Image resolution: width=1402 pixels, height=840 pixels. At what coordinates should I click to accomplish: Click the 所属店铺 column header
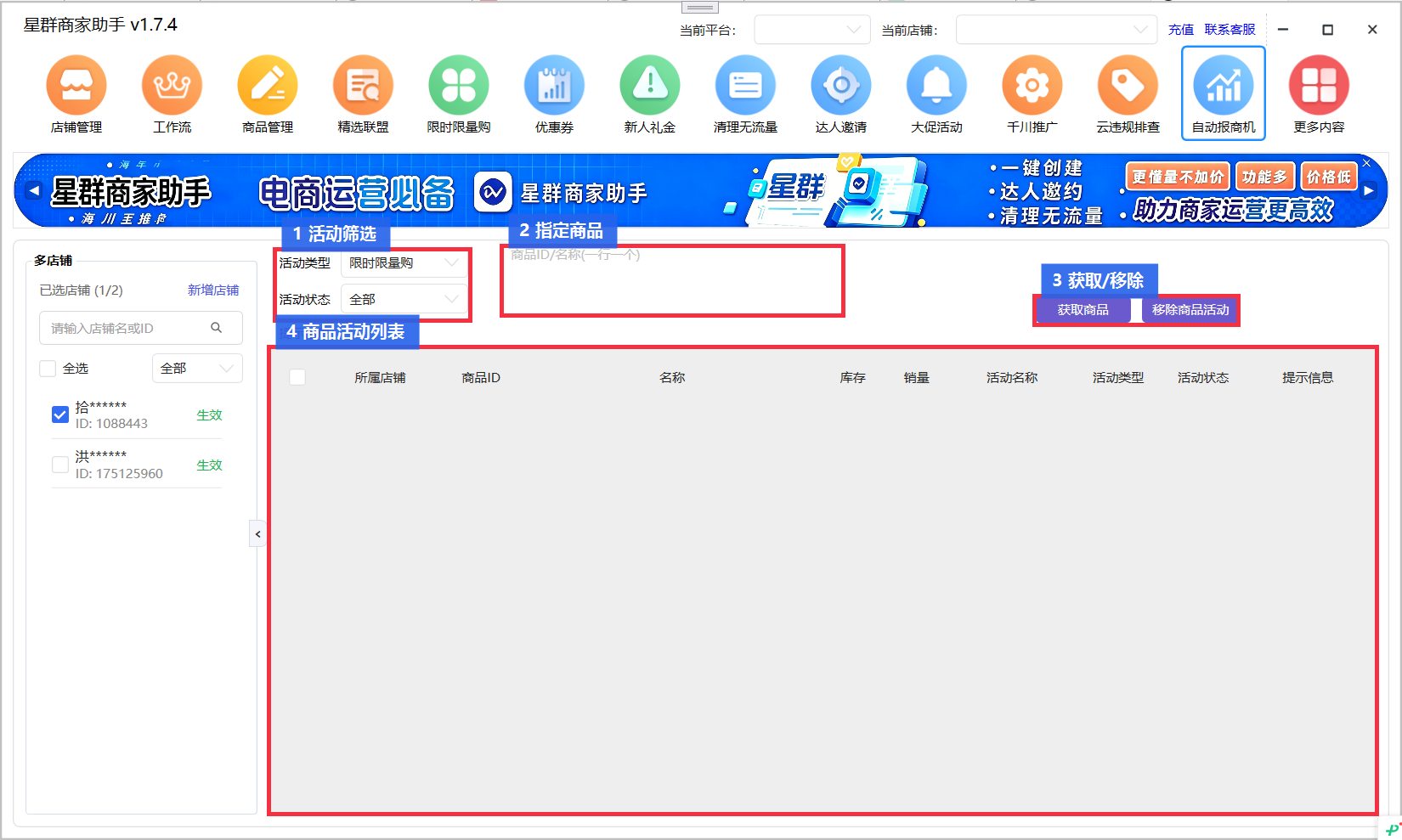click(x=380, y=378)
